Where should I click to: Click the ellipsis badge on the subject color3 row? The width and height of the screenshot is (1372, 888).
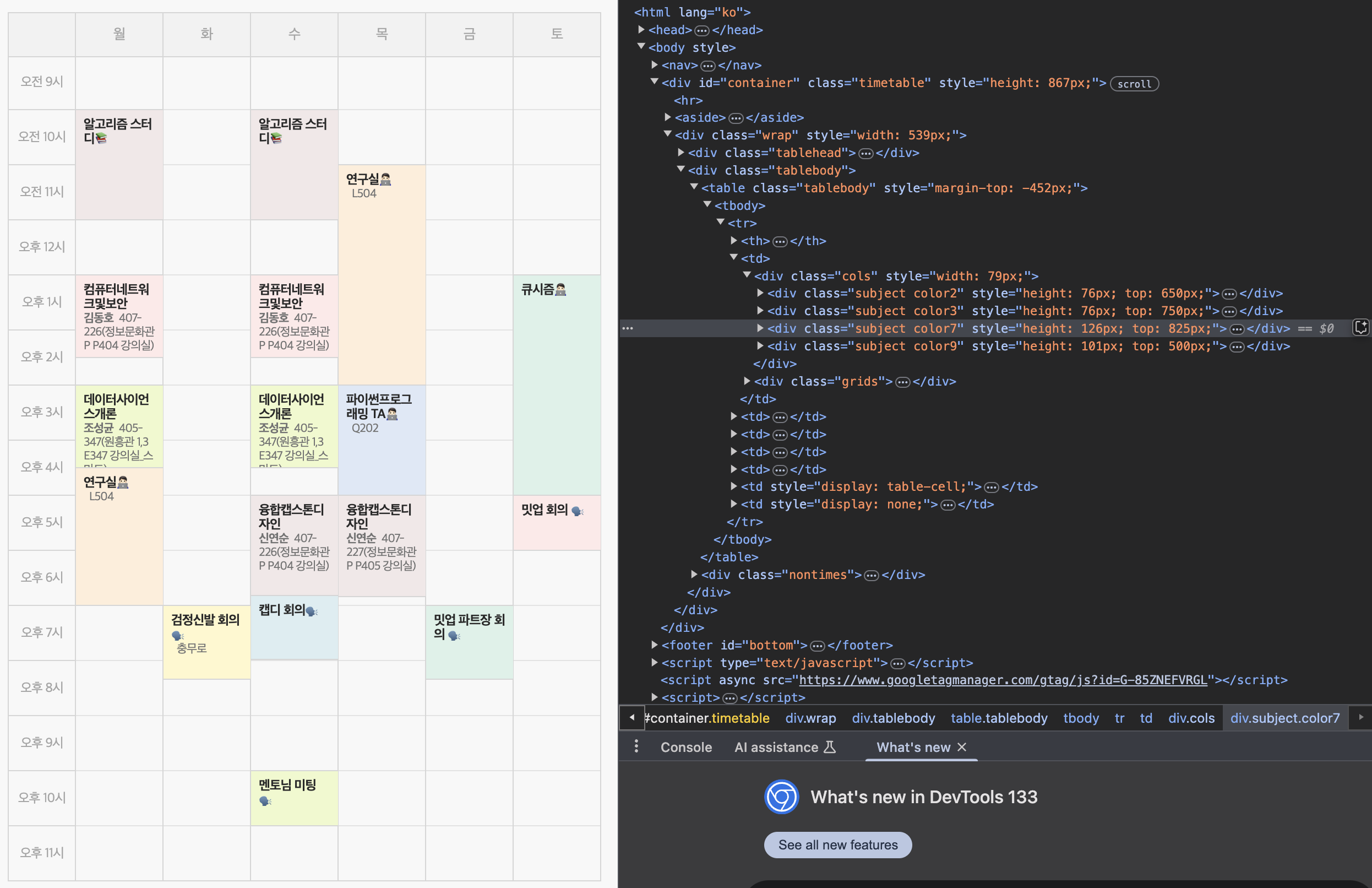coord(1229,311)
